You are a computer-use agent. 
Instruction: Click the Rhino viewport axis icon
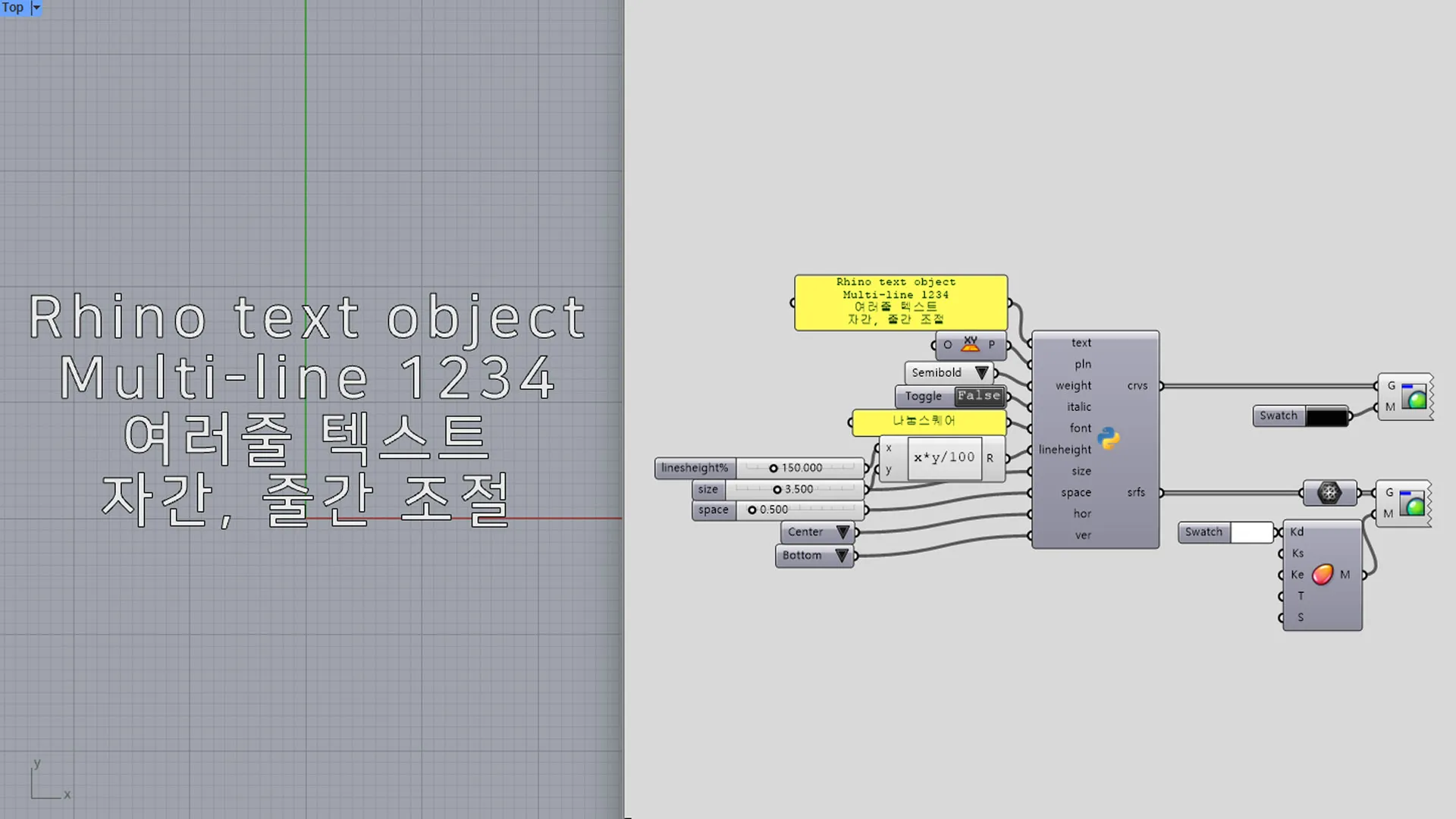tap(47, 783)
